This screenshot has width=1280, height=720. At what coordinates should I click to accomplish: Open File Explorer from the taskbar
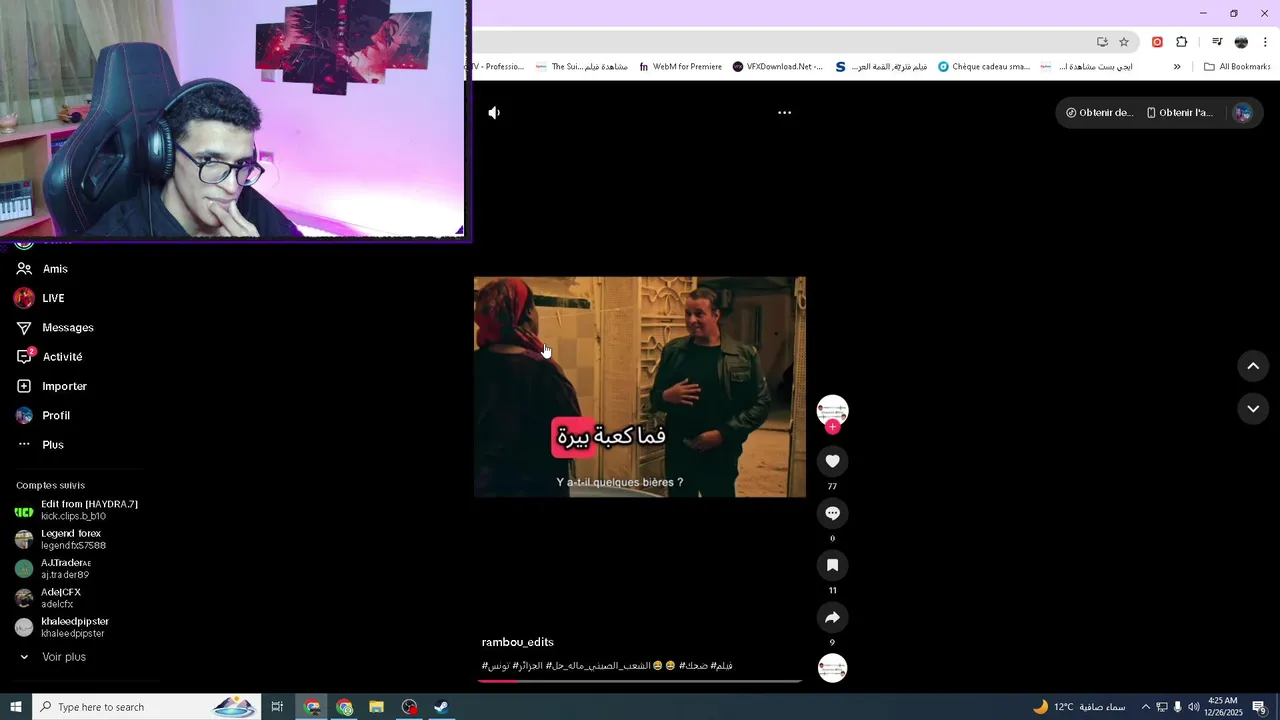pos(376,707)
